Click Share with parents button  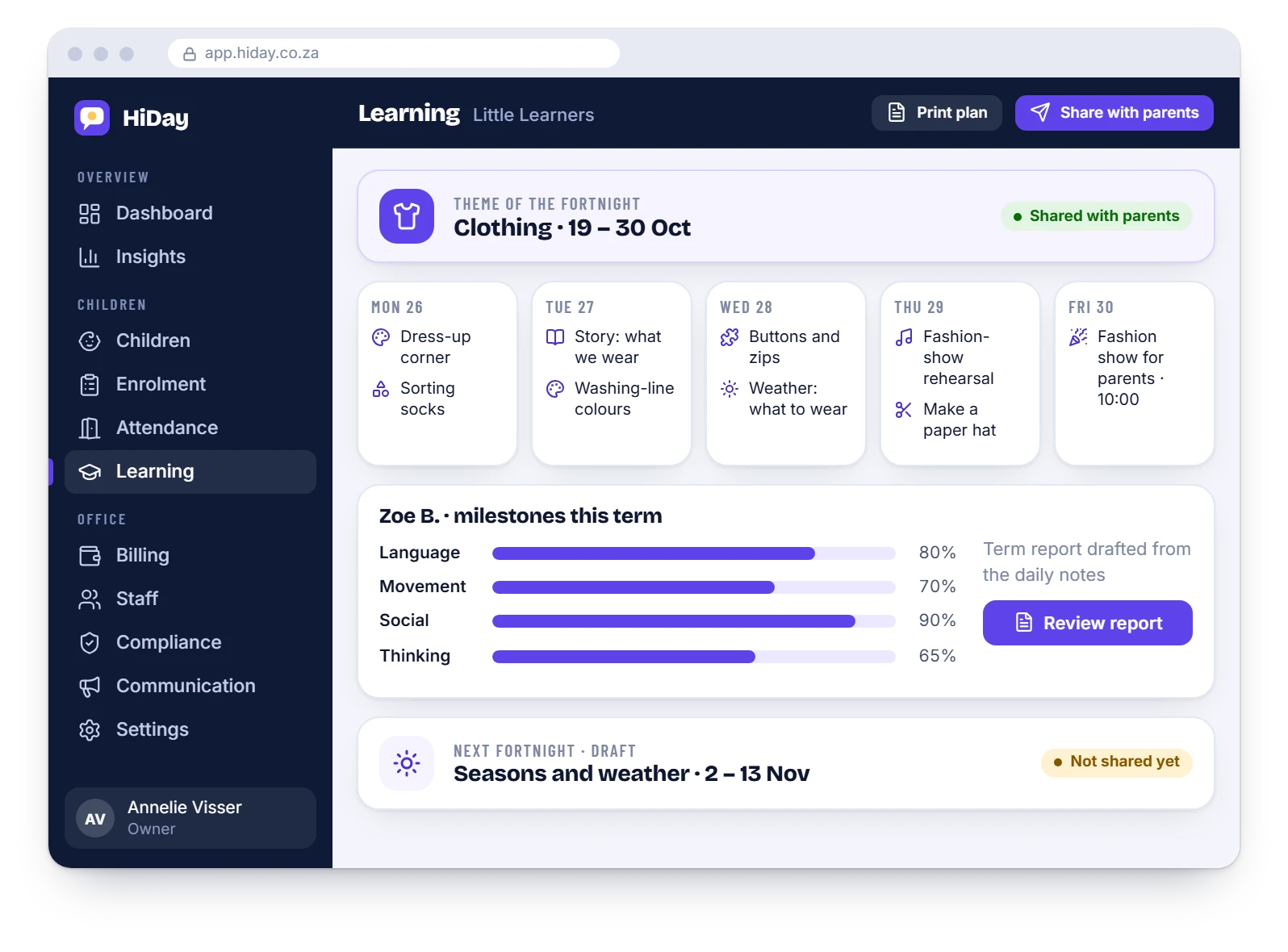pos(1114,113)
